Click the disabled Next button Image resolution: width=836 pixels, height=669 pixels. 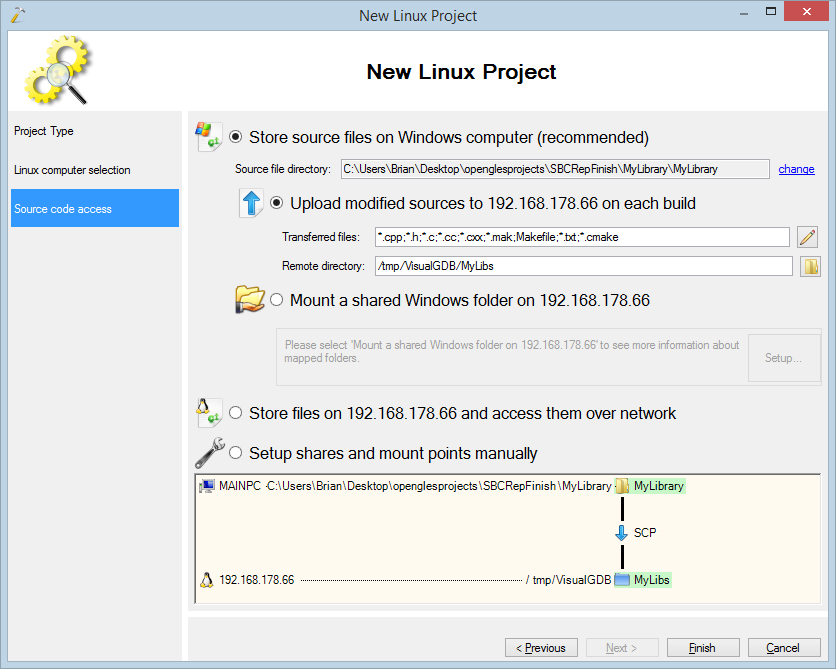pos(622,648)
